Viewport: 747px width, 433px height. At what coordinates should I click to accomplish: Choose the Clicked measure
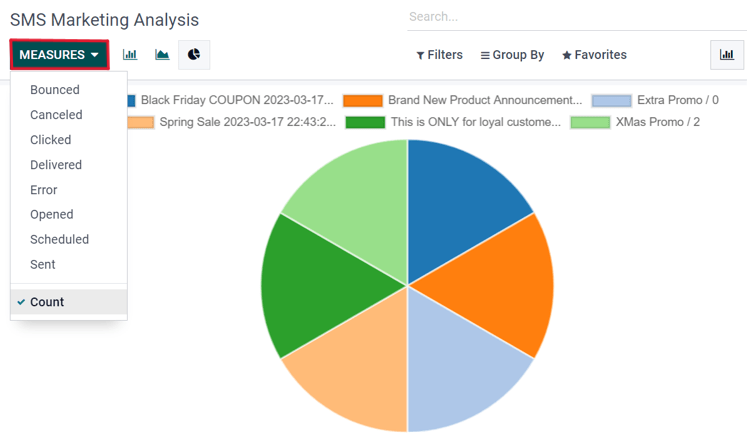pyautogui.click(x=51, y=140)
